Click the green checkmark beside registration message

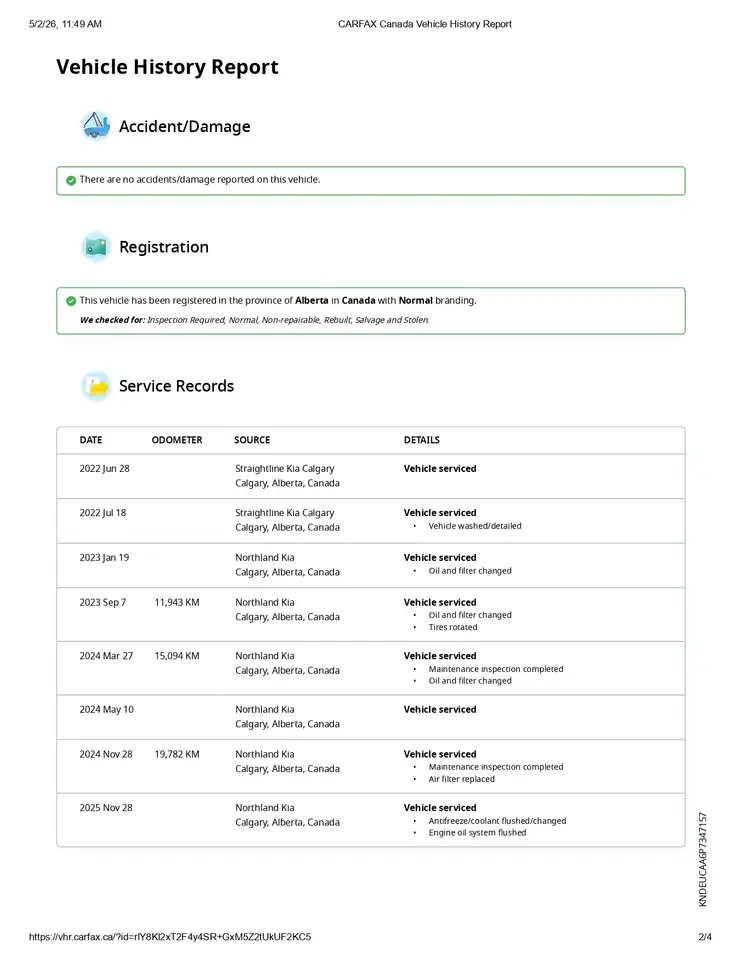click(71, 301)
